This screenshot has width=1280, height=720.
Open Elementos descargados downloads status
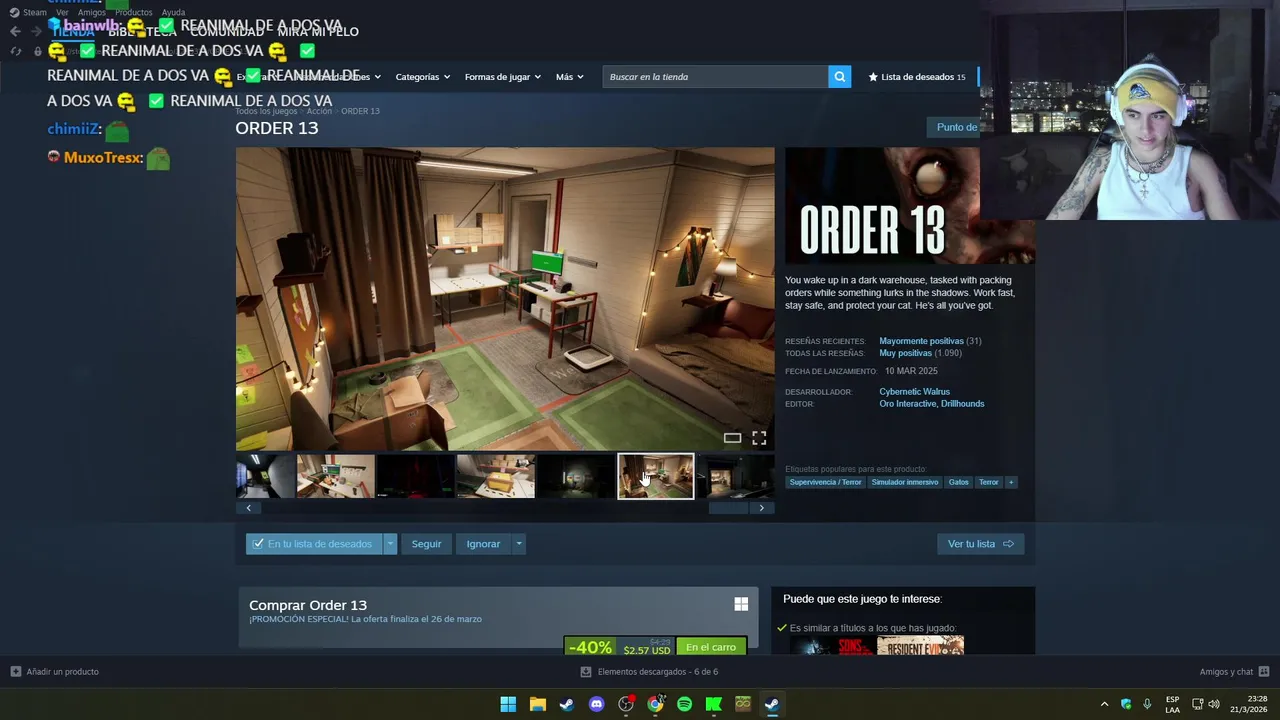pyautogui.click(x=649, y=672)
